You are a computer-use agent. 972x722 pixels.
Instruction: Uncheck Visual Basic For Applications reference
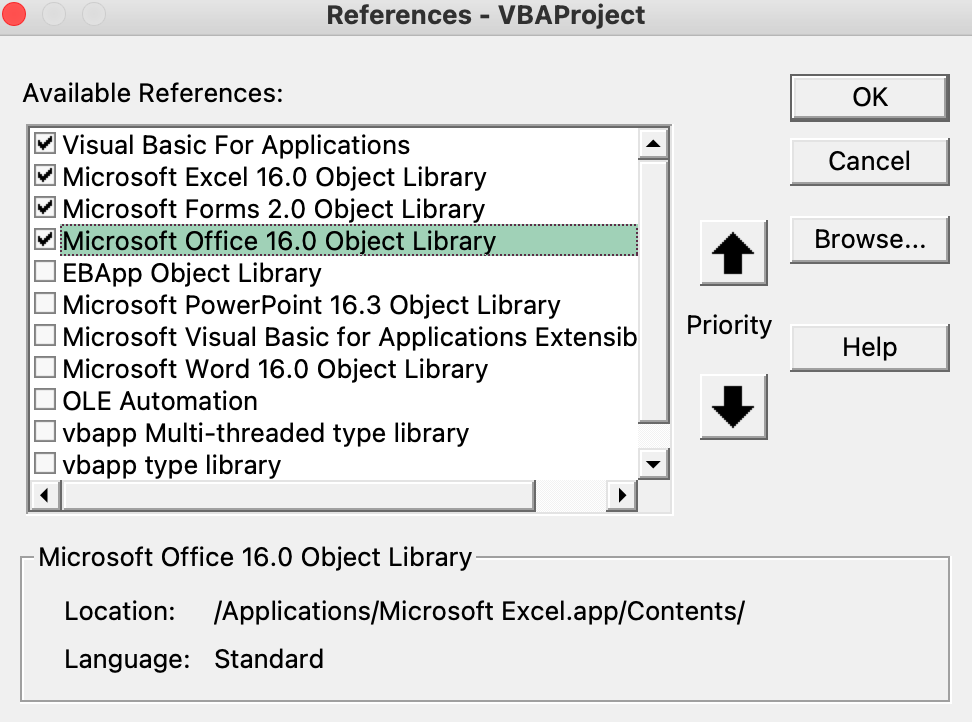pos(45,144)
